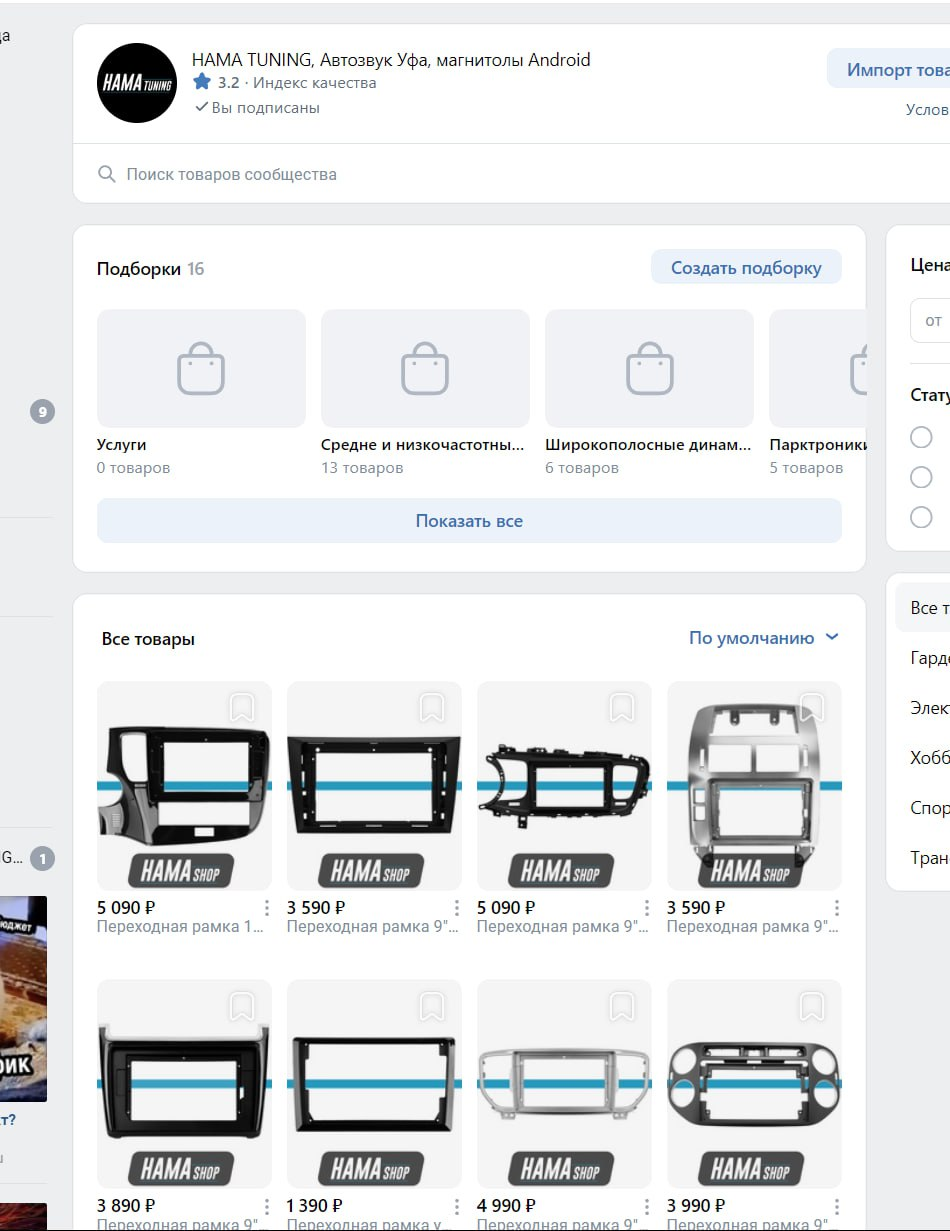Screen dimensions: 950x1231
Task: Focus the price 'от' input field
Action: [x=930, y=320]
